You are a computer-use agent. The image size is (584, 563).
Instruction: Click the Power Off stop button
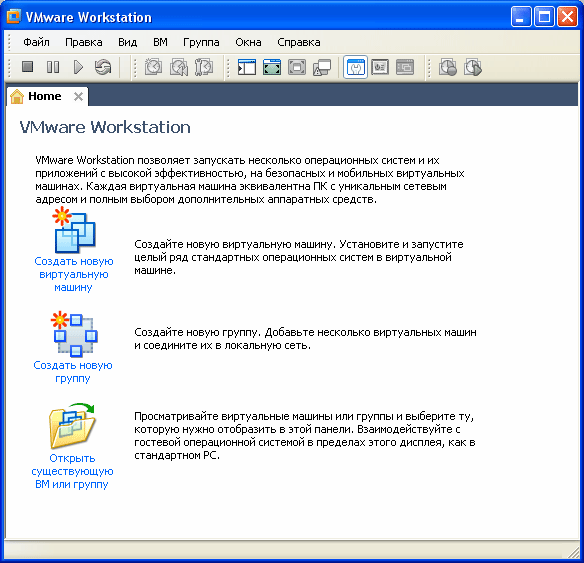(x=28, y=67)
